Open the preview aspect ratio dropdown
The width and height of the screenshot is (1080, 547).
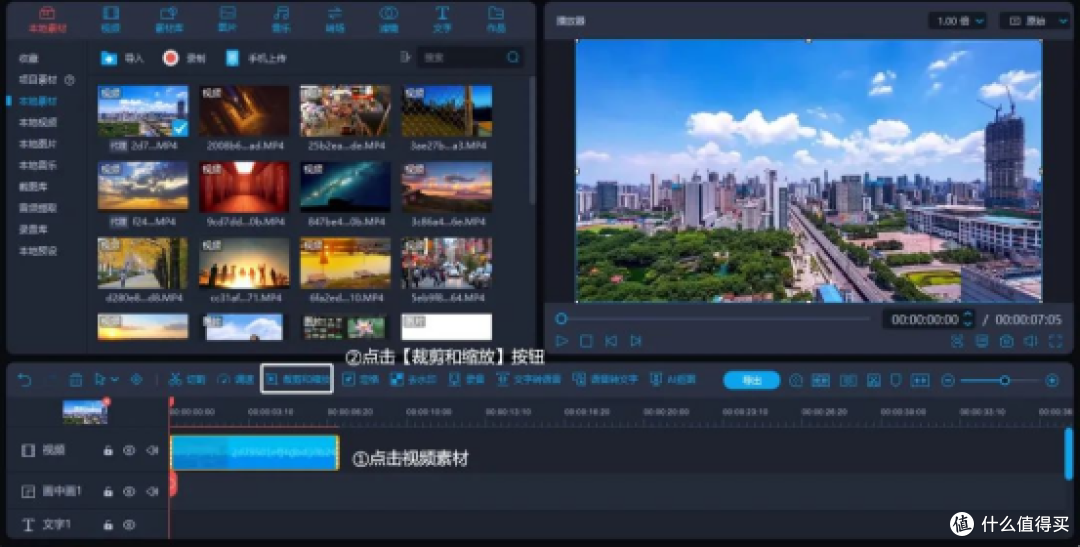(x=1033, y=21)
